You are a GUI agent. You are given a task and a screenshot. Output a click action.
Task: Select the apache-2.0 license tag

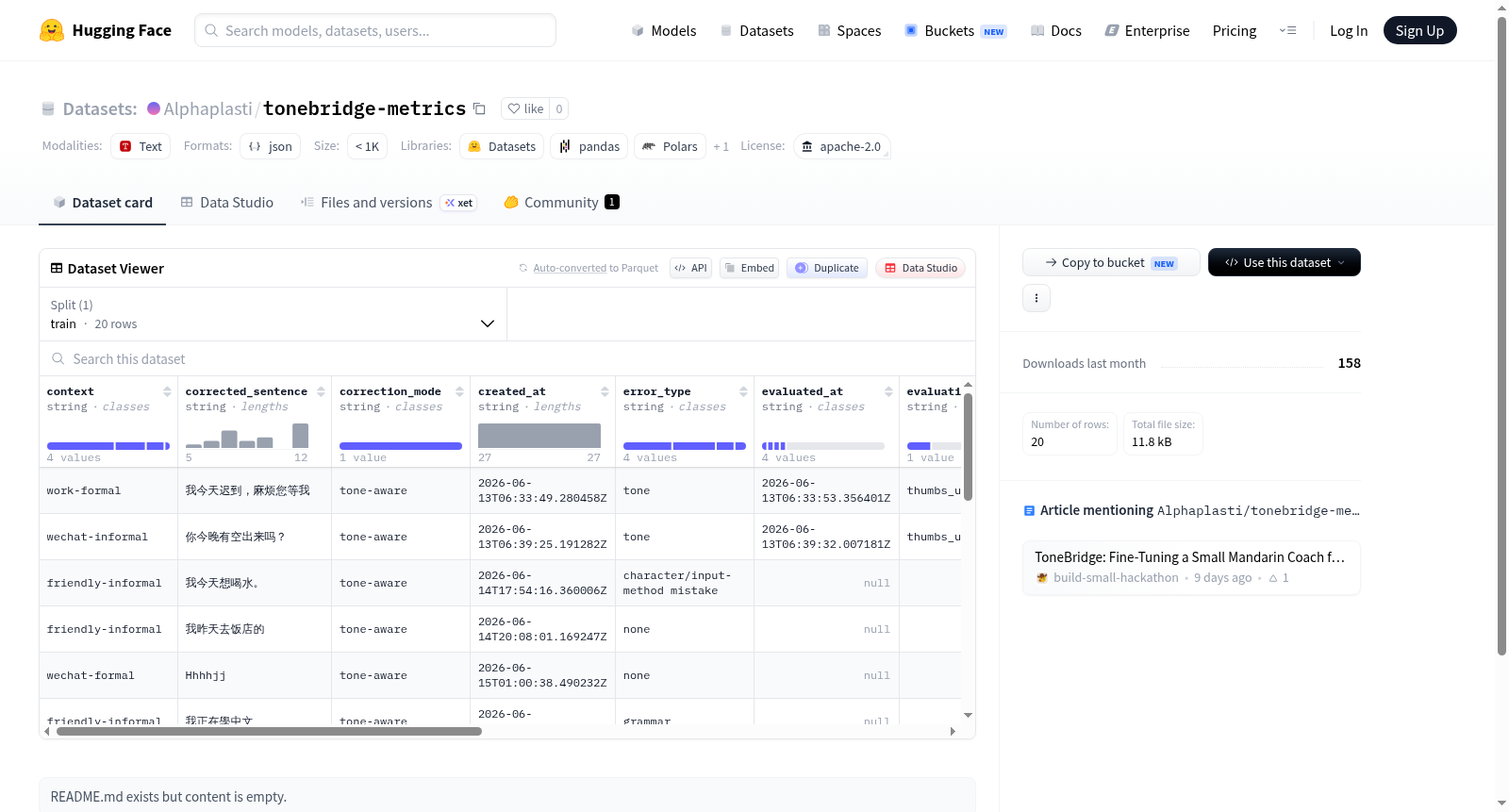point(841,146)
